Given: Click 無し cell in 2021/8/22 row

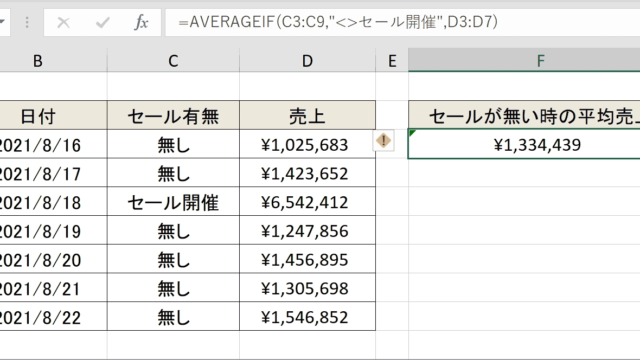Looking at the screenshot, I should (x=173, y=317).
